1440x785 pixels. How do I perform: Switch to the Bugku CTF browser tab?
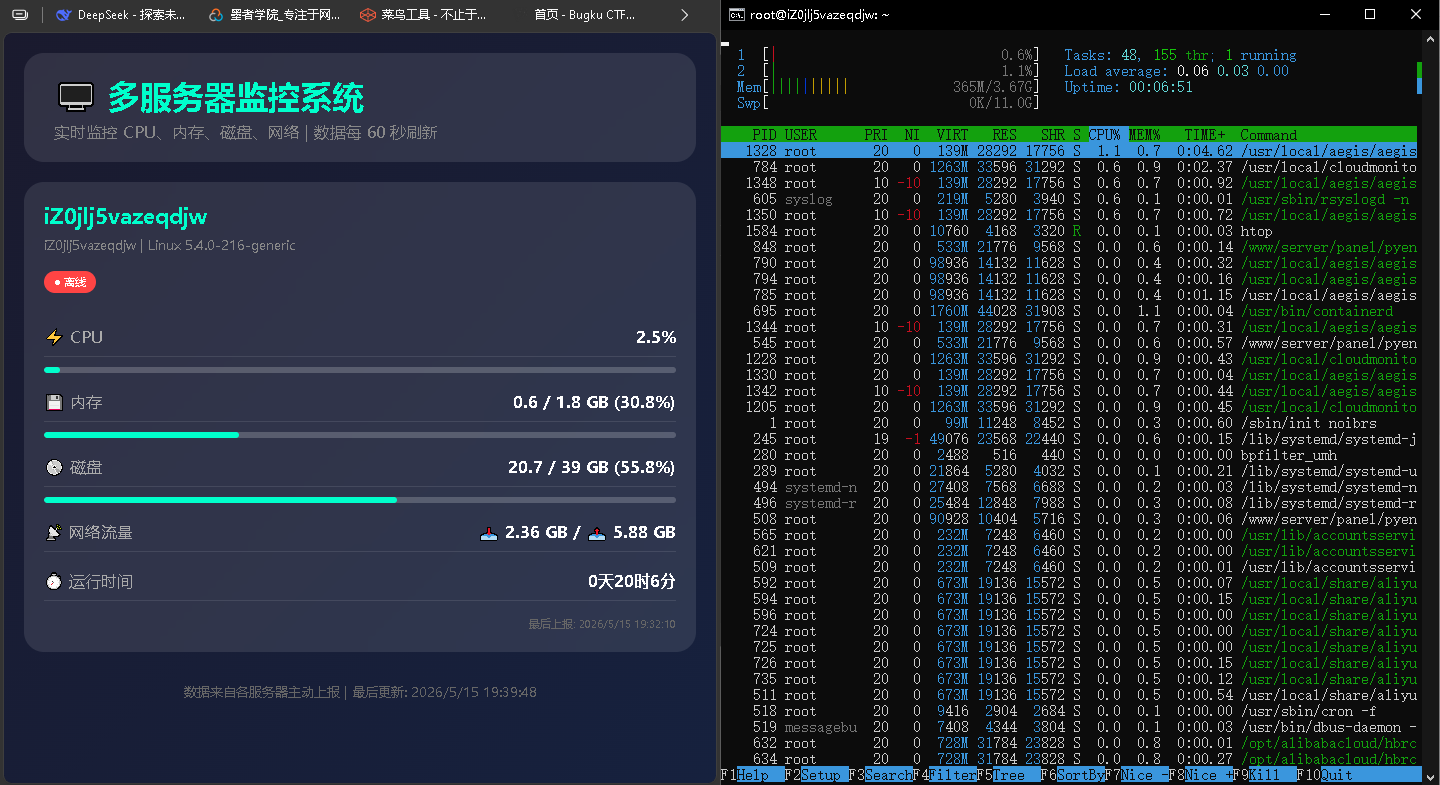click(578, 15)
